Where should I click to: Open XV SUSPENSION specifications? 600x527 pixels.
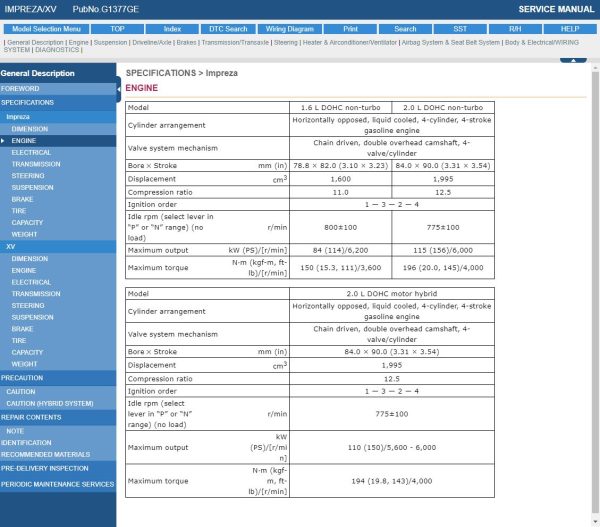pyautogui.click(x=58, y=317)
